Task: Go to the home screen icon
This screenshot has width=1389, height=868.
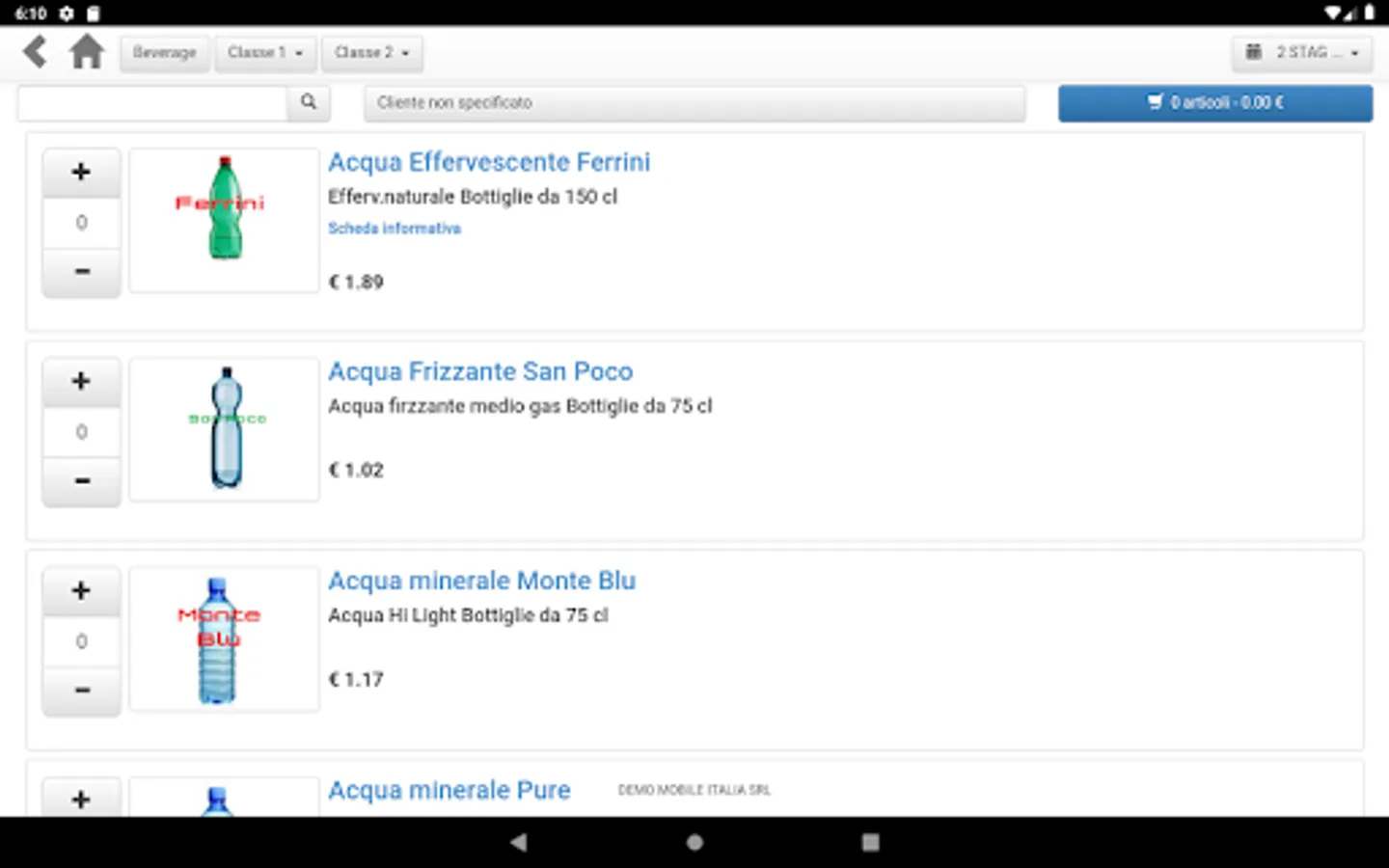Action: coord(87,52)
